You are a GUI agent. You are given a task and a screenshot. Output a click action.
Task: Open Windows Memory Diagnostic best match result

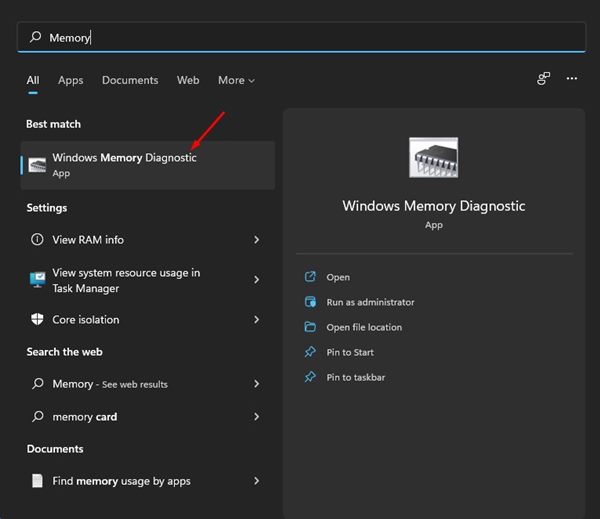pos(148,165)
